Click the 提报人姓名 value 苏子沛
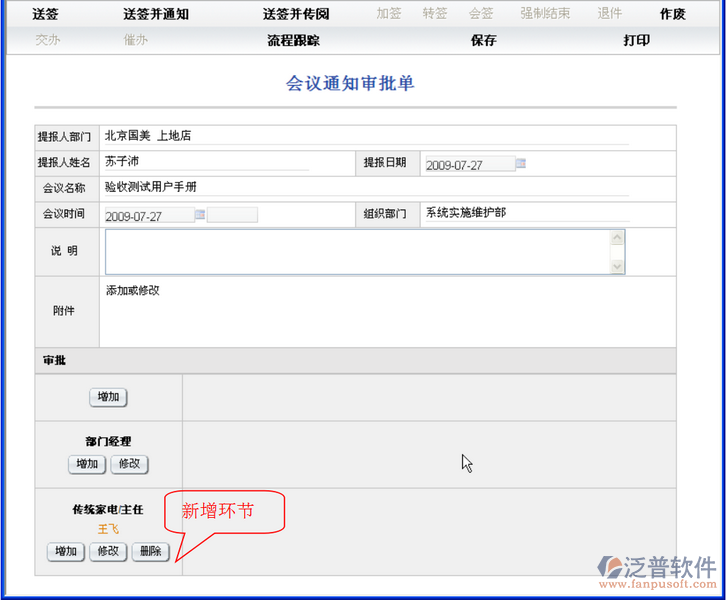This screenshot has width=727, height=600. (122, 161)
